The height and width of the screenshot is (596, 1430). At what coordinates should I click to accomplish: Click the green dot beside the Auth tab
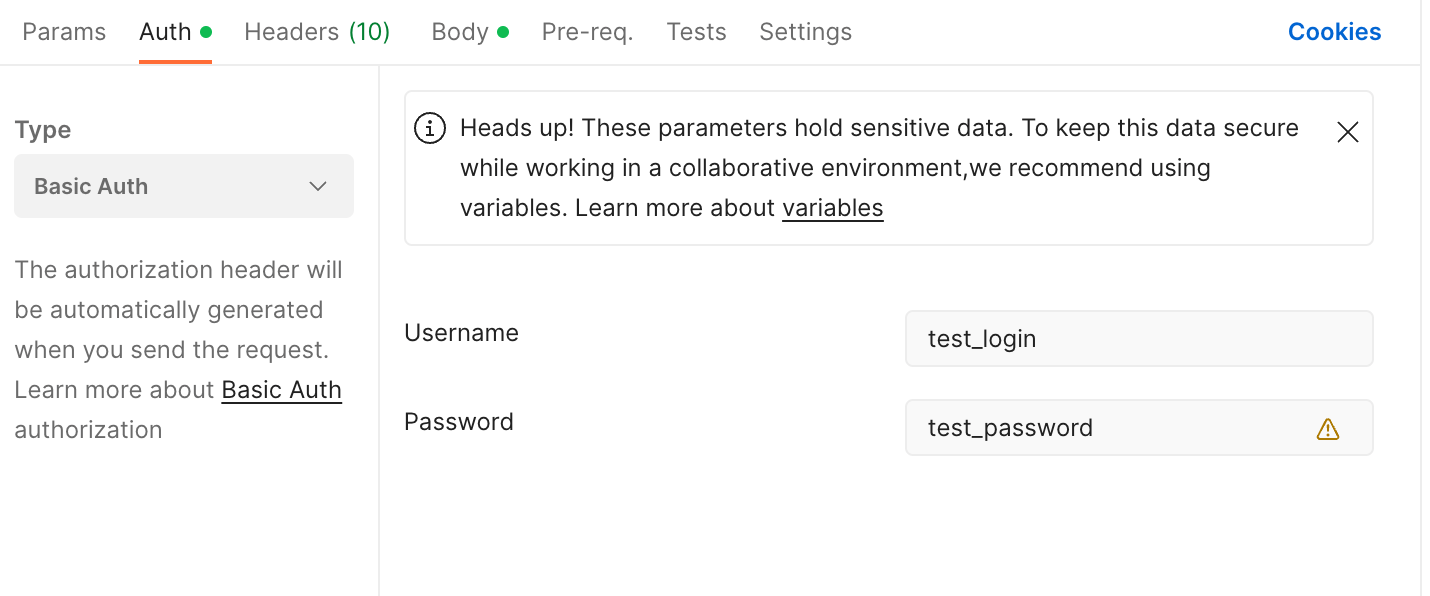[206, 32]
